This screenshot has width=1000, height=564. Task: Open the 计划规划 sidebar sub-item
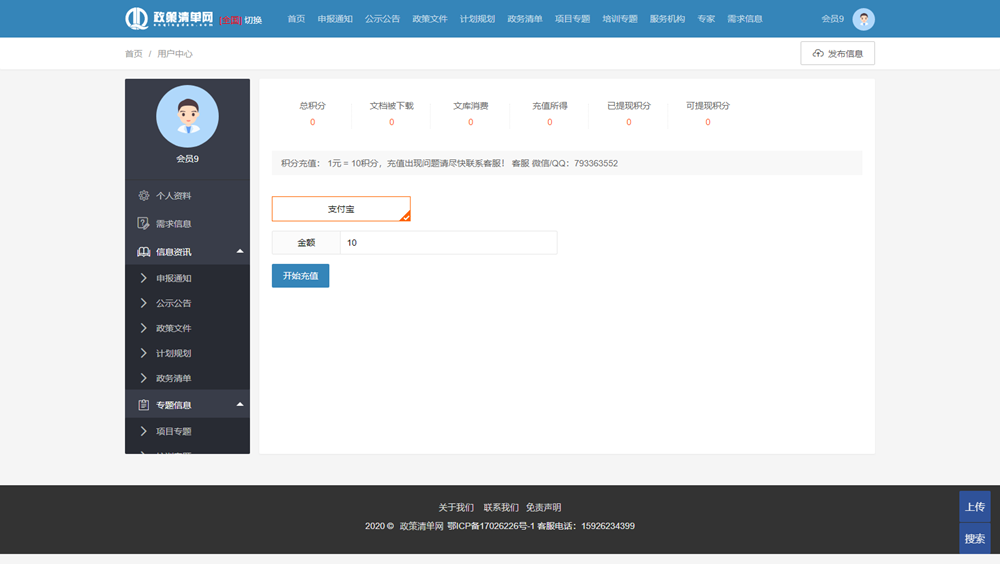pos(188,353)
